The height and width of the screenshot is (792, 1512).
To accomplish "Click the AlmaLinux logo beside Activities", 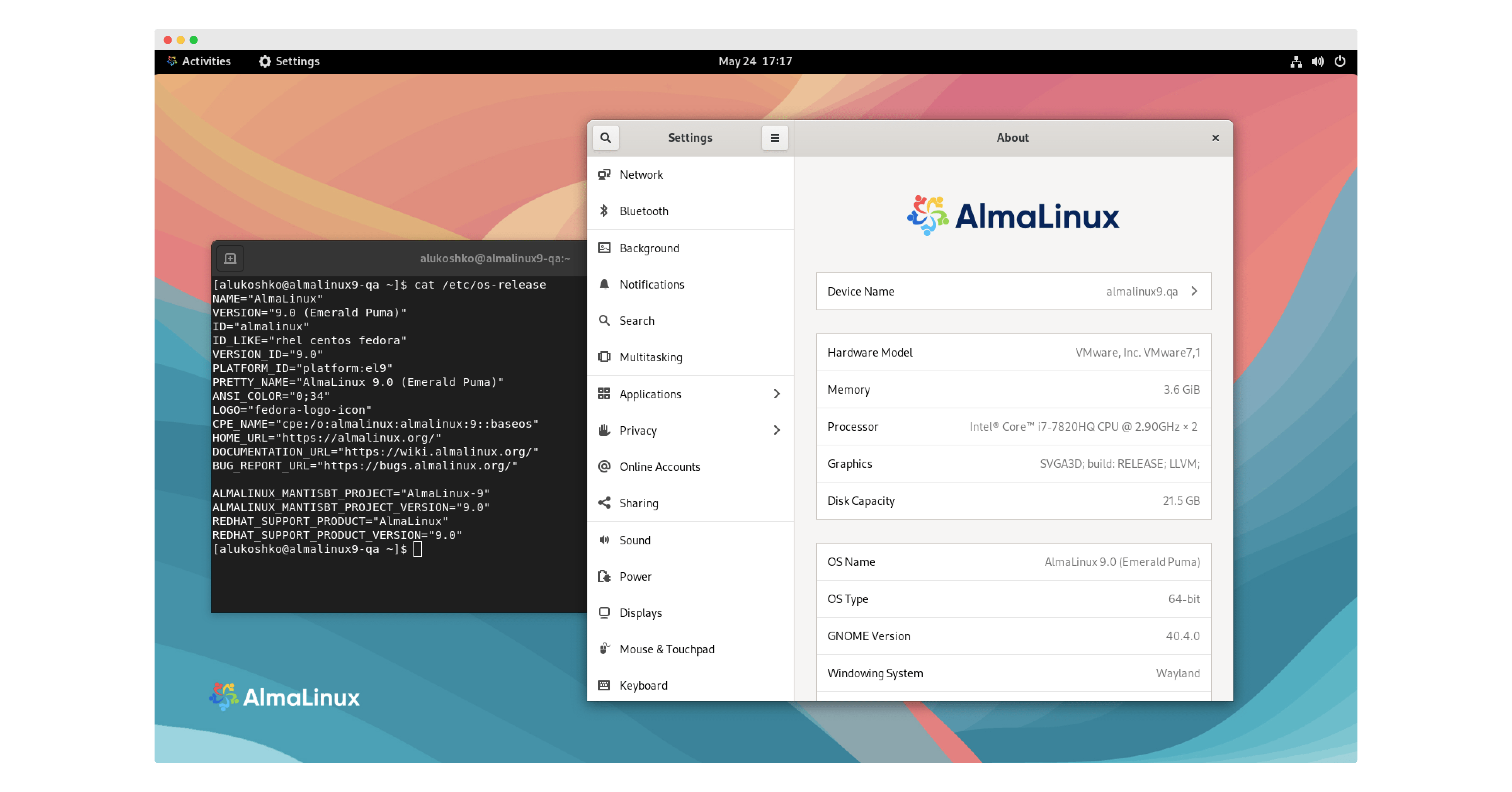I will click(x=172, y=61).
